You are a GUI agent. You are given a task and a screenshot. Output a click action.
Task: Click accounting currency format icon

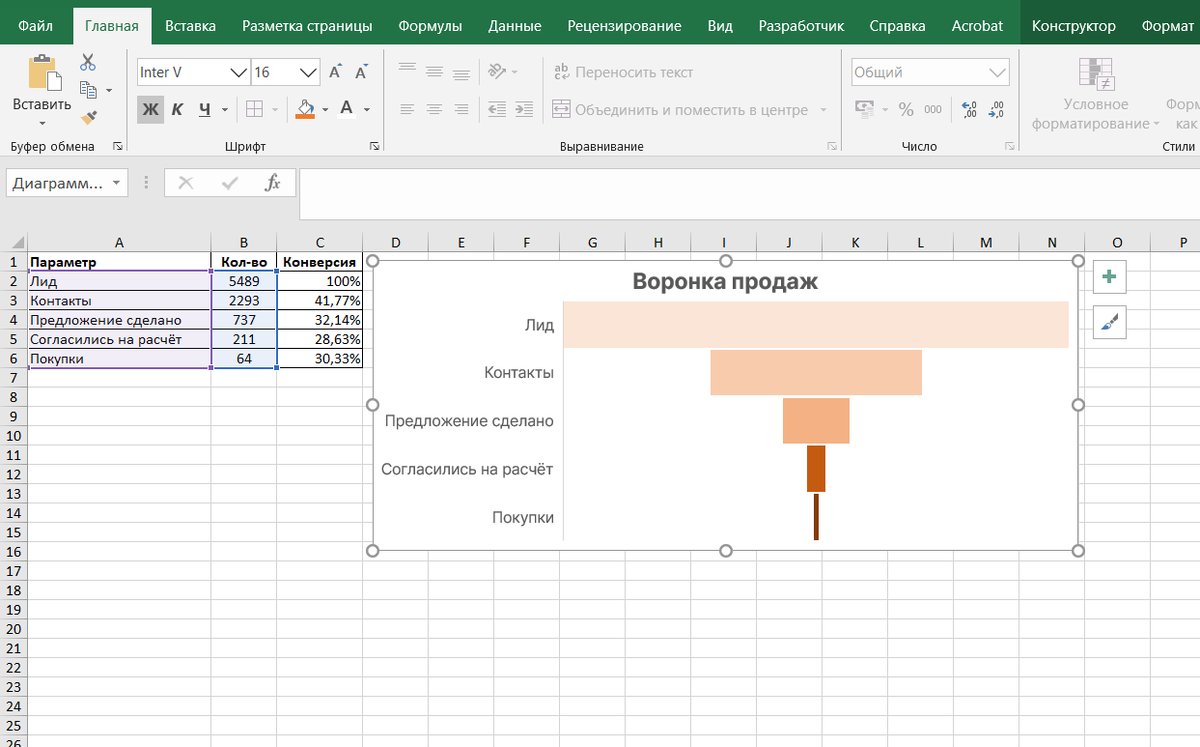point(865,109)
